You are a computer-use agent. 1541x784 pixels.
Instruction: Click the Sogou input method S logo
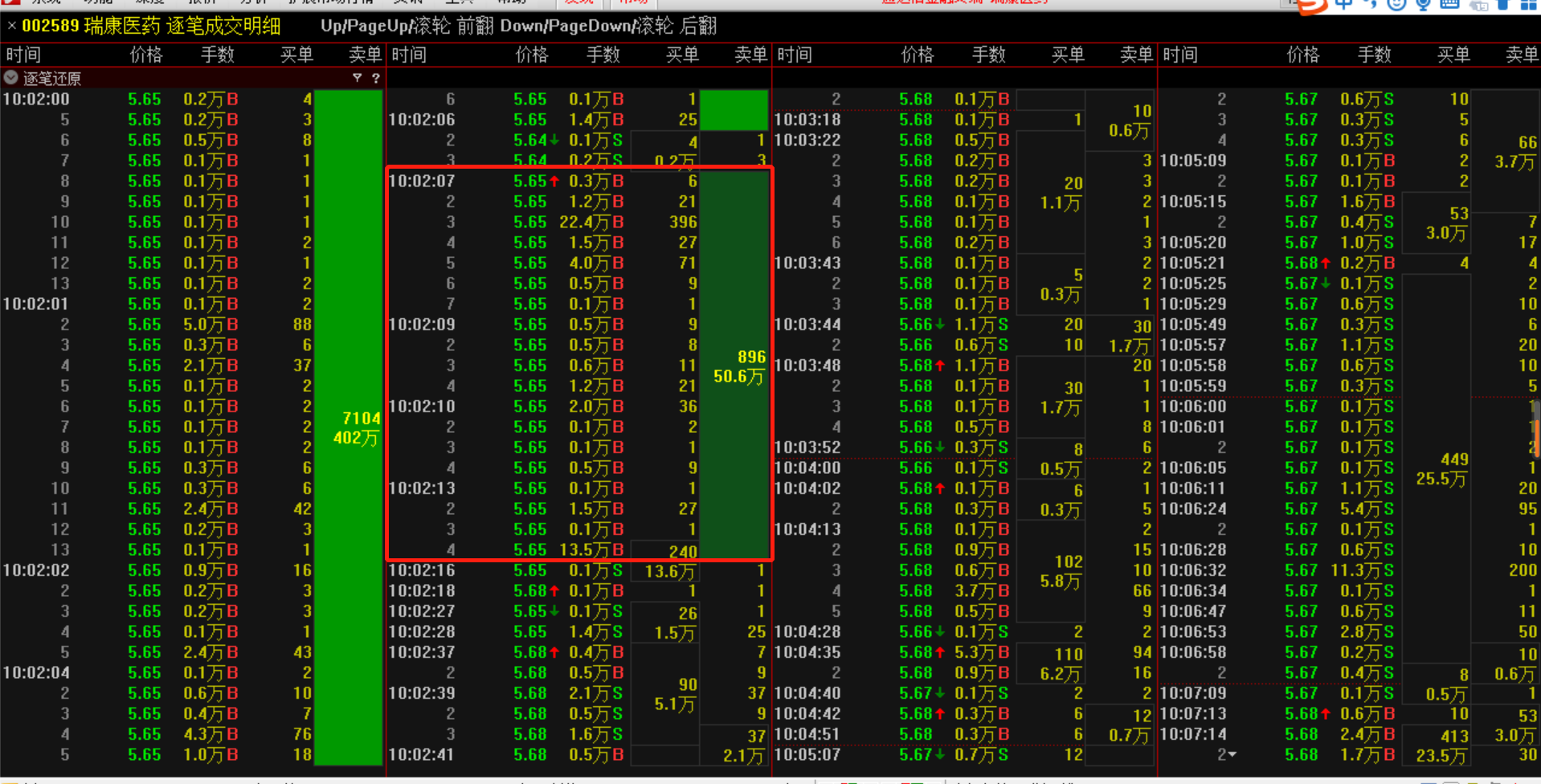(x=1311, y=5)
